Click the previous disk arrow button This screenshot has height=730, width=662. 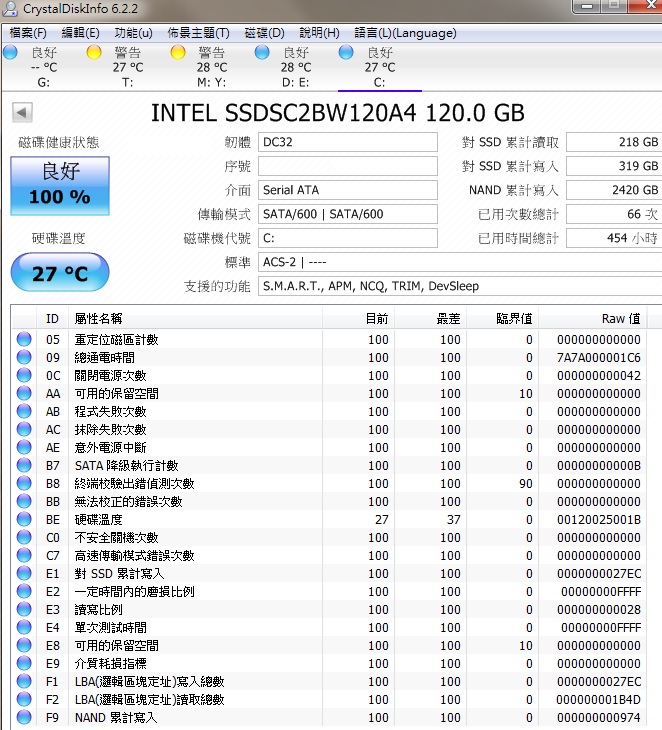(22, 112)
